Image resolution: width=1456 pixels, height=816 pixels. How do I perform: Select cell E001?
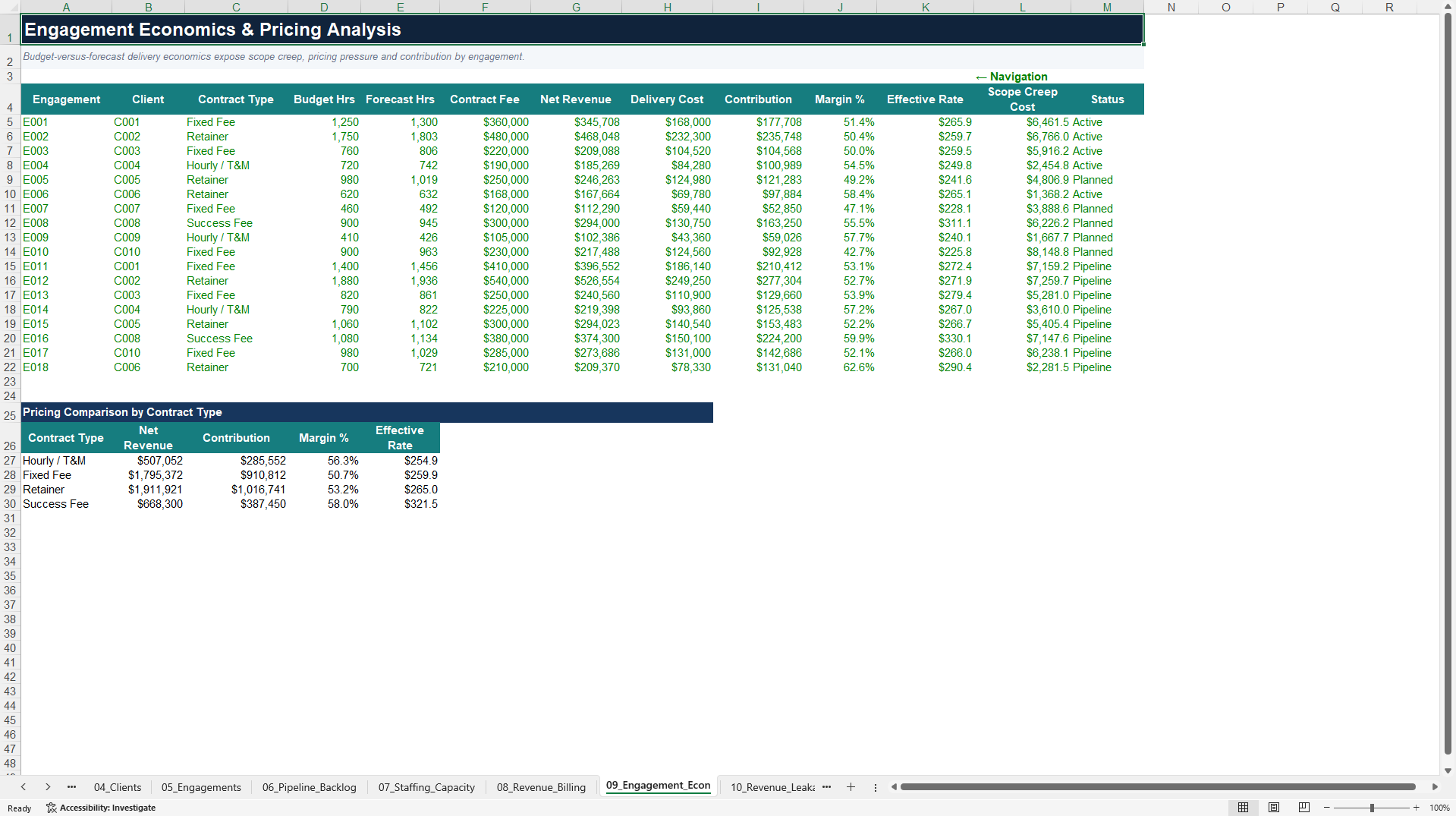[x=66, y=122]
